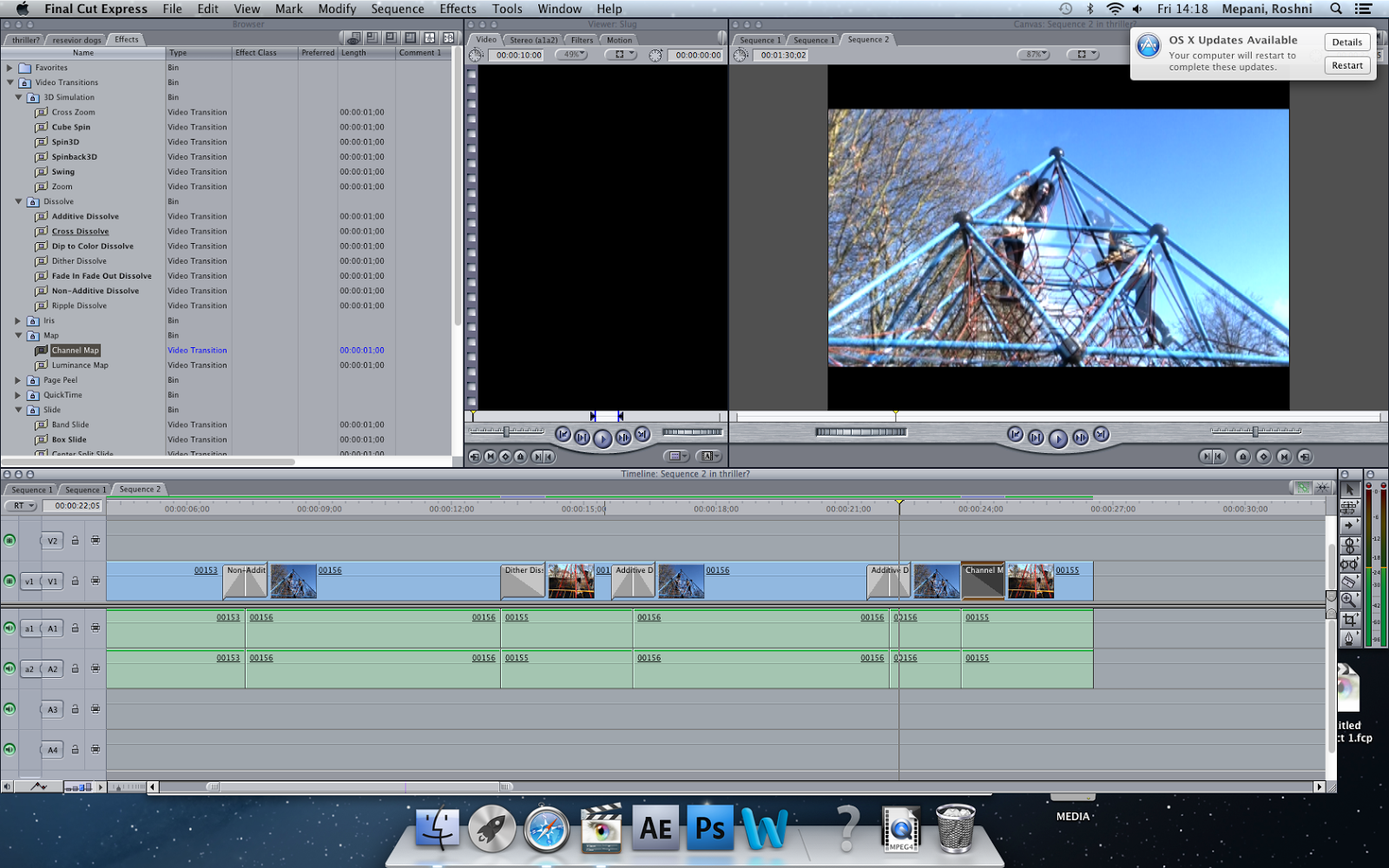Toggle snapping in the timeline
The height and width of the screenshot is (868, 1389).
click(1321, 488)
